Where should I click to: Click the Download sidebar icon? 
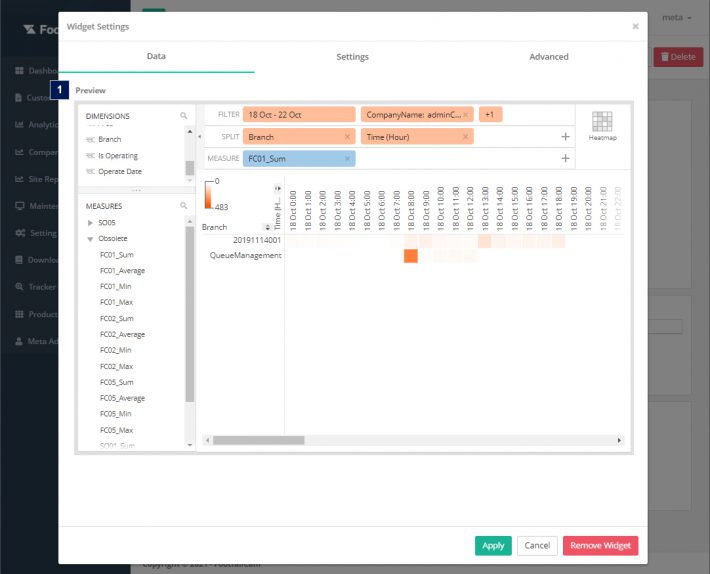19,260
